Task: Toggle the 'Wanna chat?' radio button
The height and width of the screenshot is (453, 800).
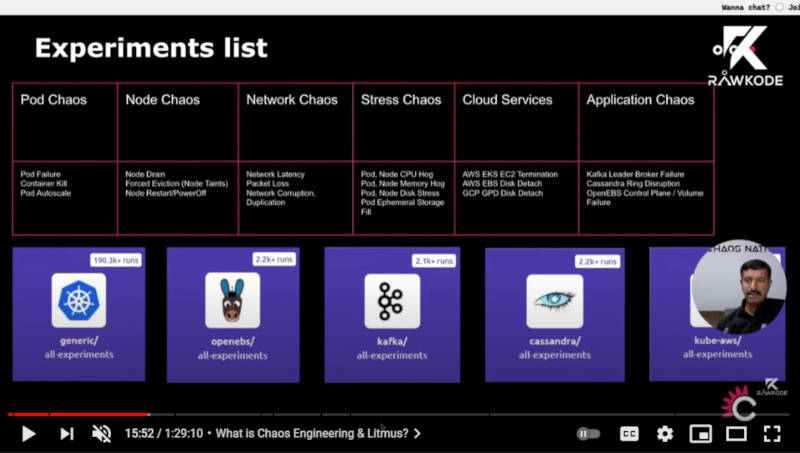Action: [779, 7]
